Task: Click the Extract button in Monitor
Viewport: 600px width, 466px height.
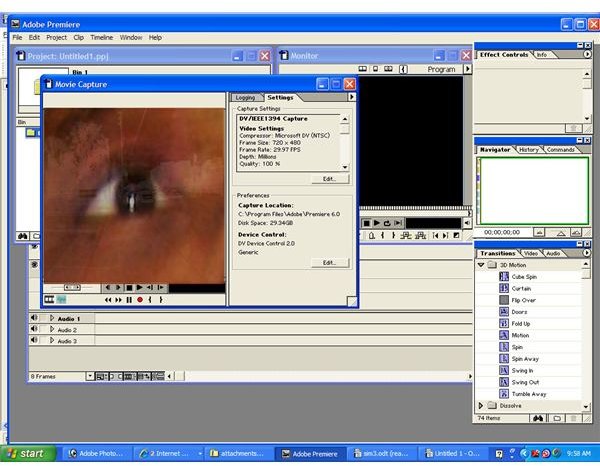Action: coord(421,236)
